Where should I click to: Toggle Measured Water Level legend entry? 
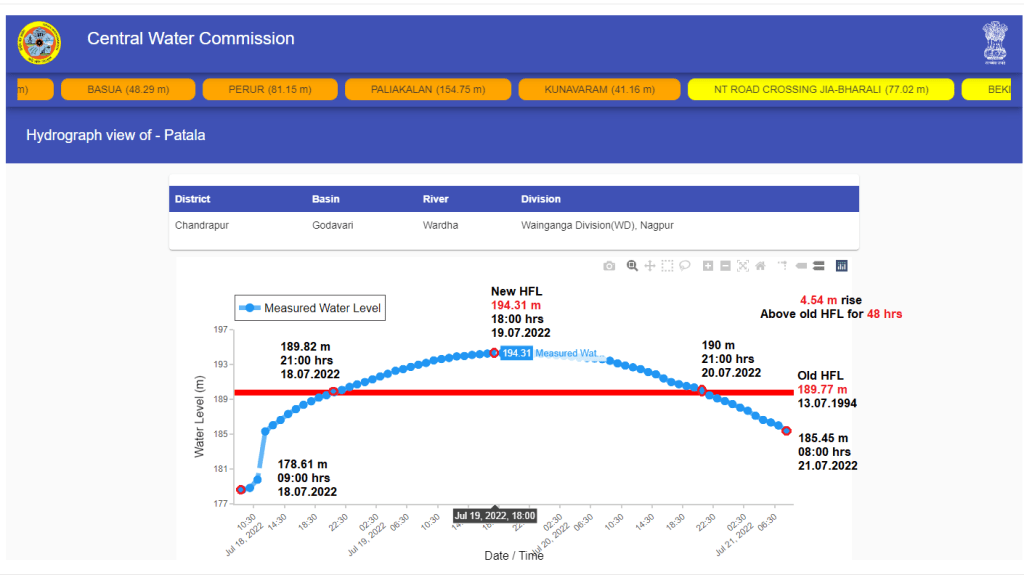pos(310,308)
